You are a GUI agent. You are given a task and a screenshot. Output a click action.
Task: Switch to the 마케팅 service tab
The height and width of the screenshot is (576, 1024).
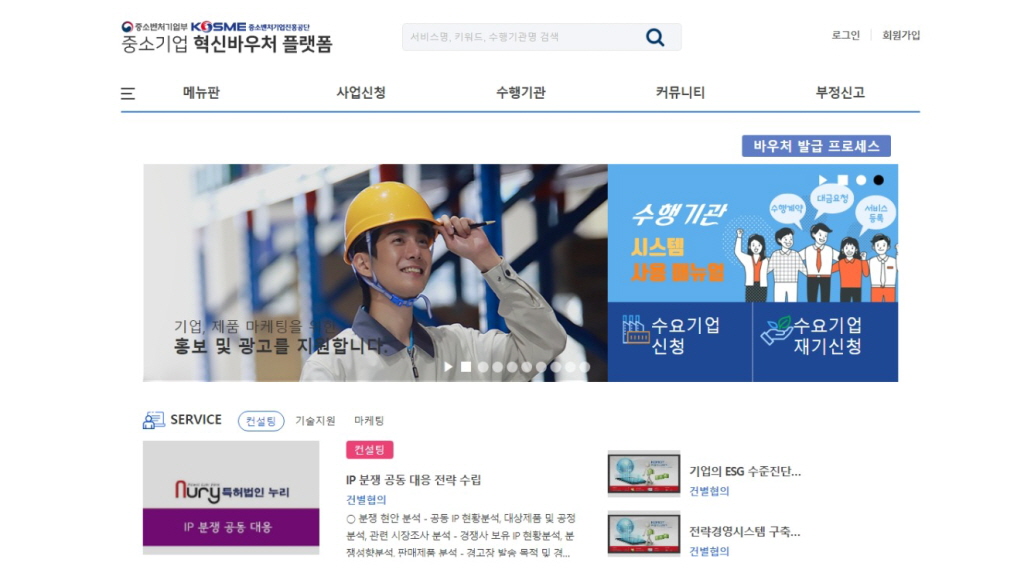[x=369, y=421]
